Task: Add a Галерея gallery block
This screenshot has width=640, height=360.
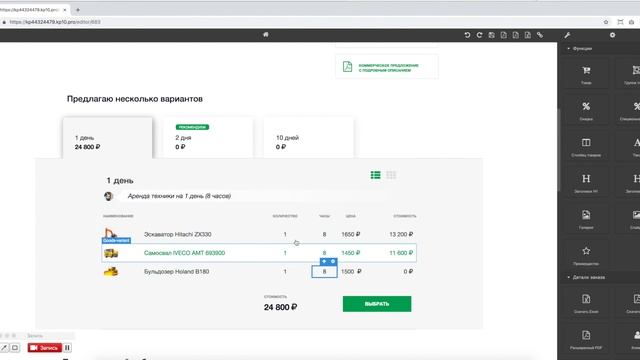Action: tap(586, 219)
